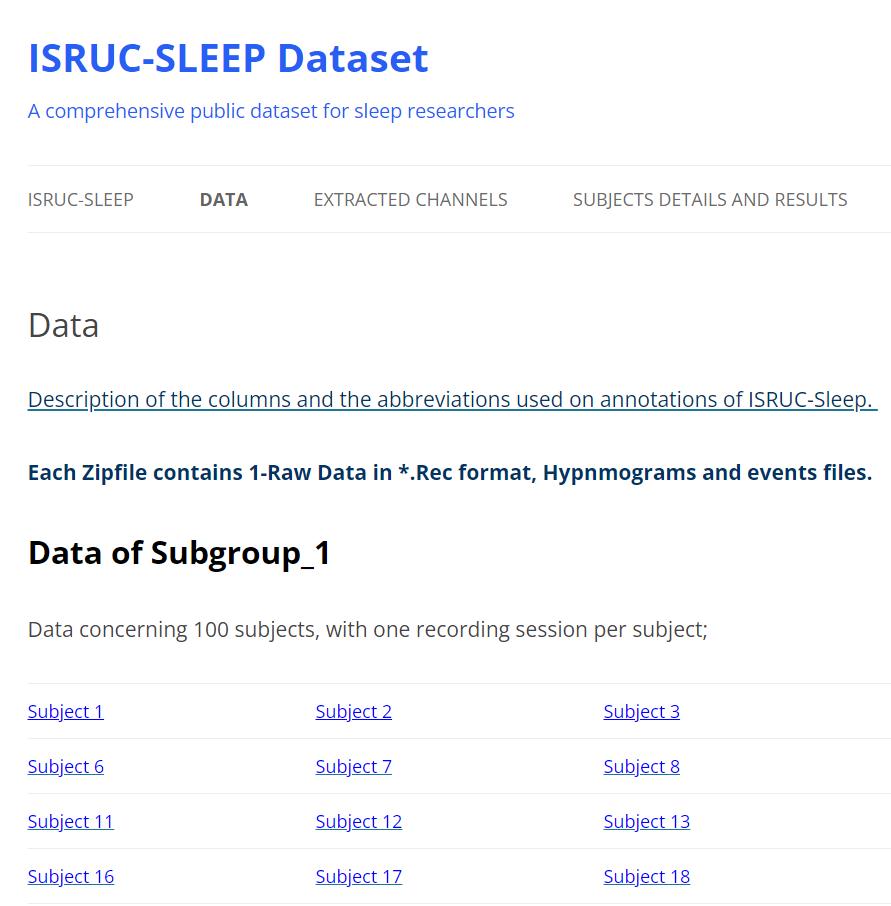Click the ISRUC-SLEEP Dataset site title

(x=228, y=59)
